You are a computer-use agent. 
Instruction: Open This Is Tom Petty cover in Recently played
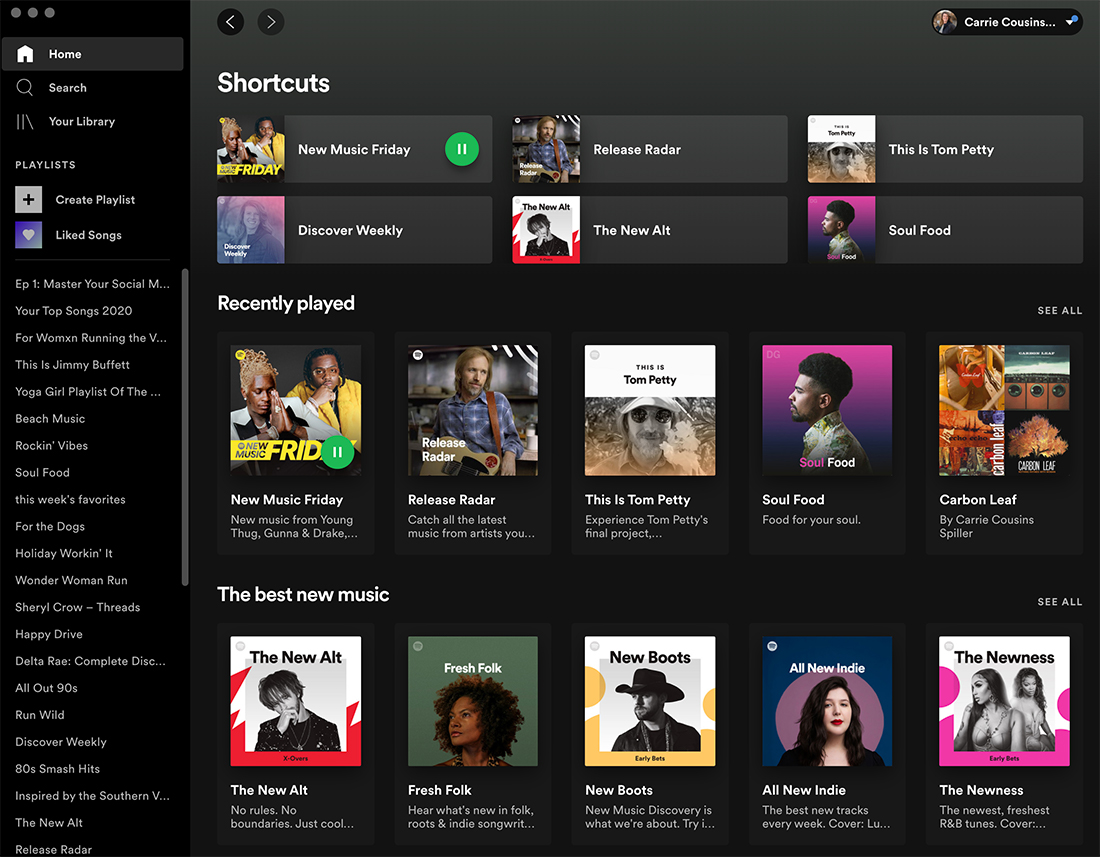(650, 410)
